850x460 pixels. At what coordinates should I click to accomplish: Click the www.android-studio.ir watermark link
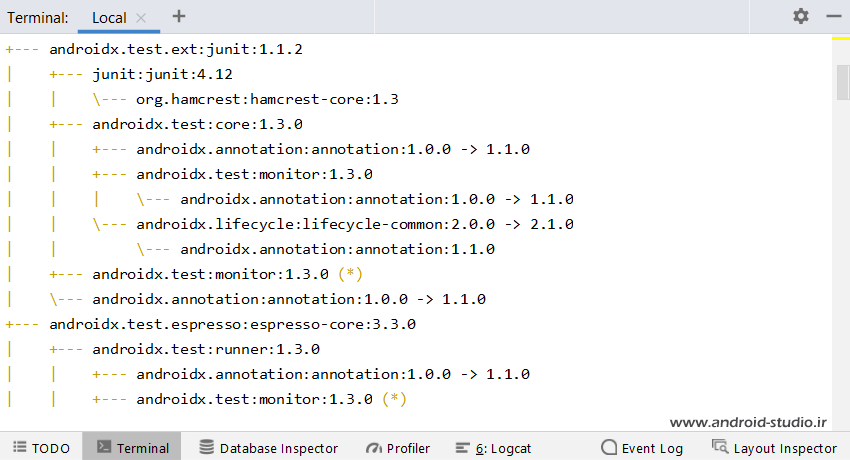click(748, 422)
